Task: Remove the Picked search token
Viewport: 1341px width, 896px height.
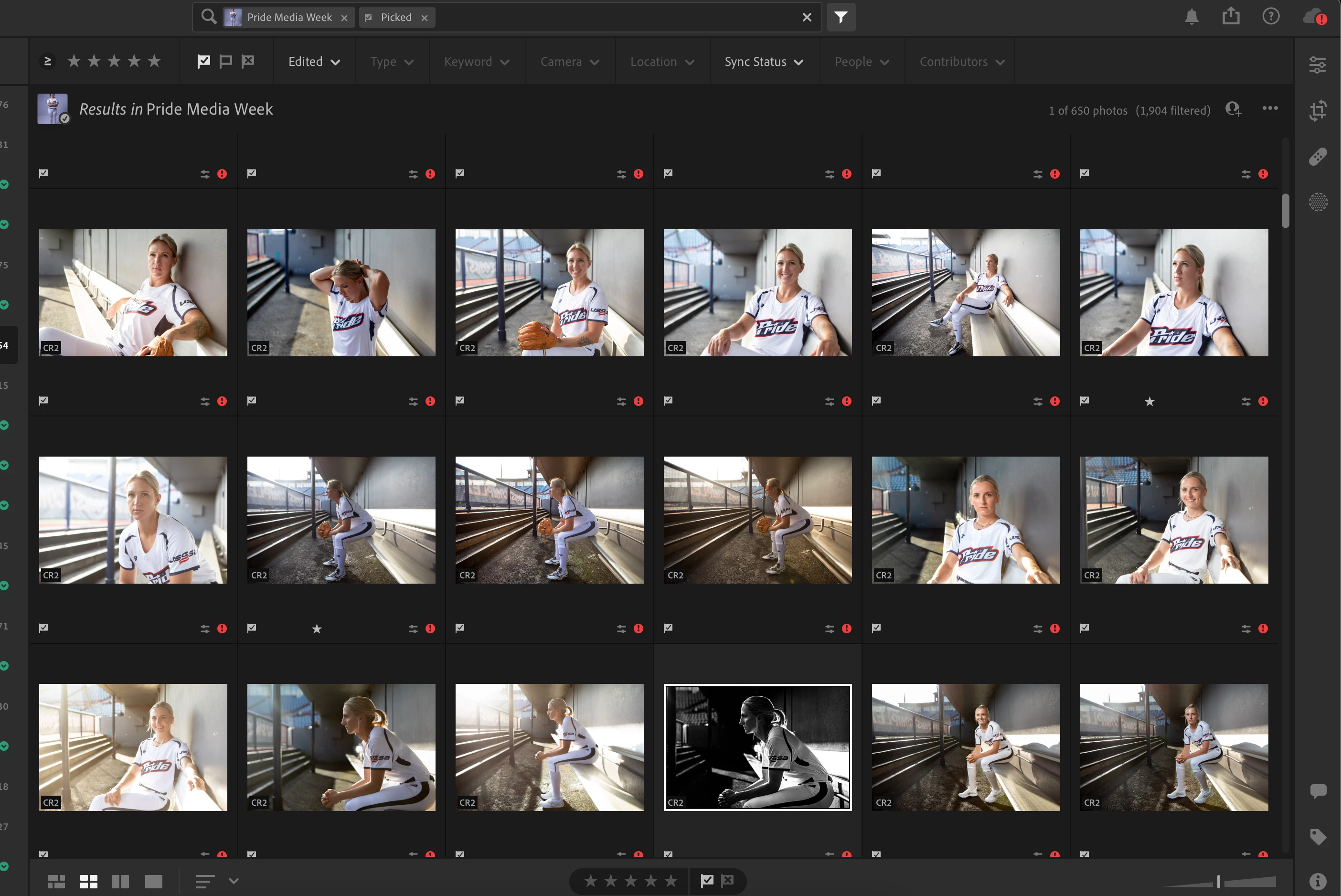Action: (425, 18)
